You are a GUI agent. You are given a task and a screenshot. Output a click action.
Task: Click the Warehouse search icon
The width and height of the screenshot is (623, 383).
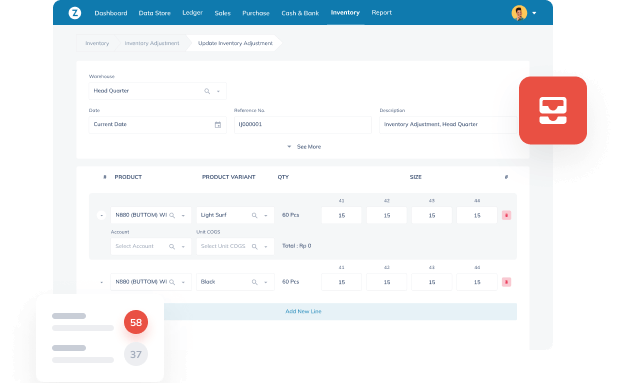(x=207, y=91)
